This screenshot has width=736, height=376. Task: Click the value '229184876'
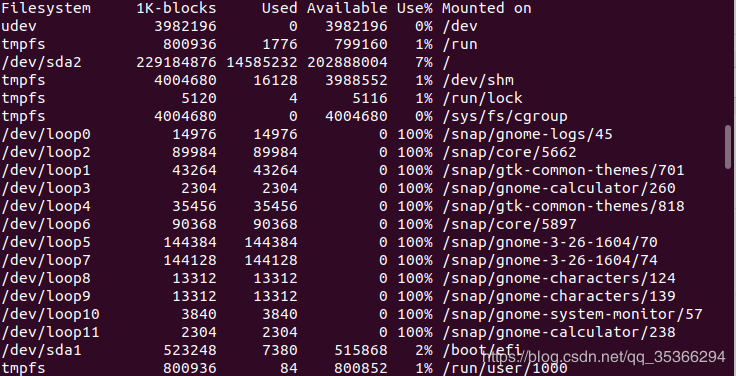tap(176, 62)
